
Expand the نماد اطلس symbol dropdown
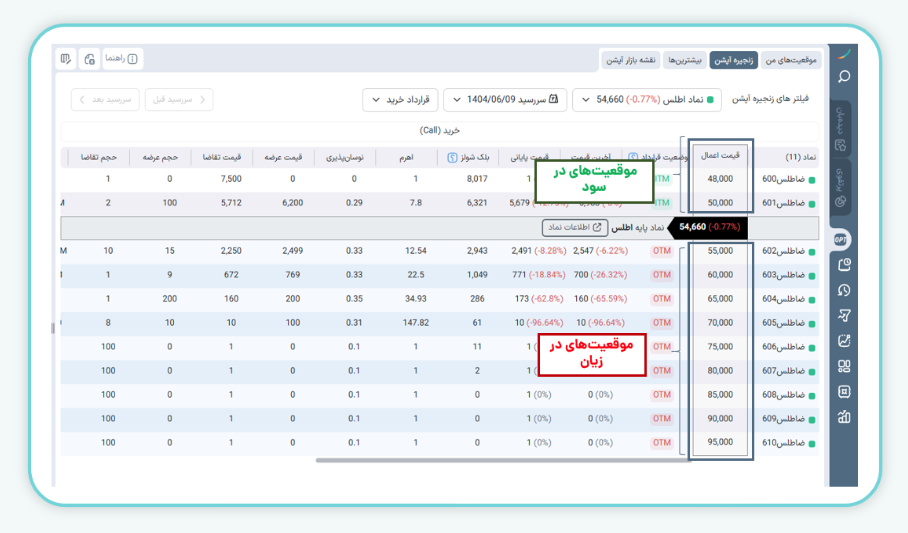(x=647, y=100)
